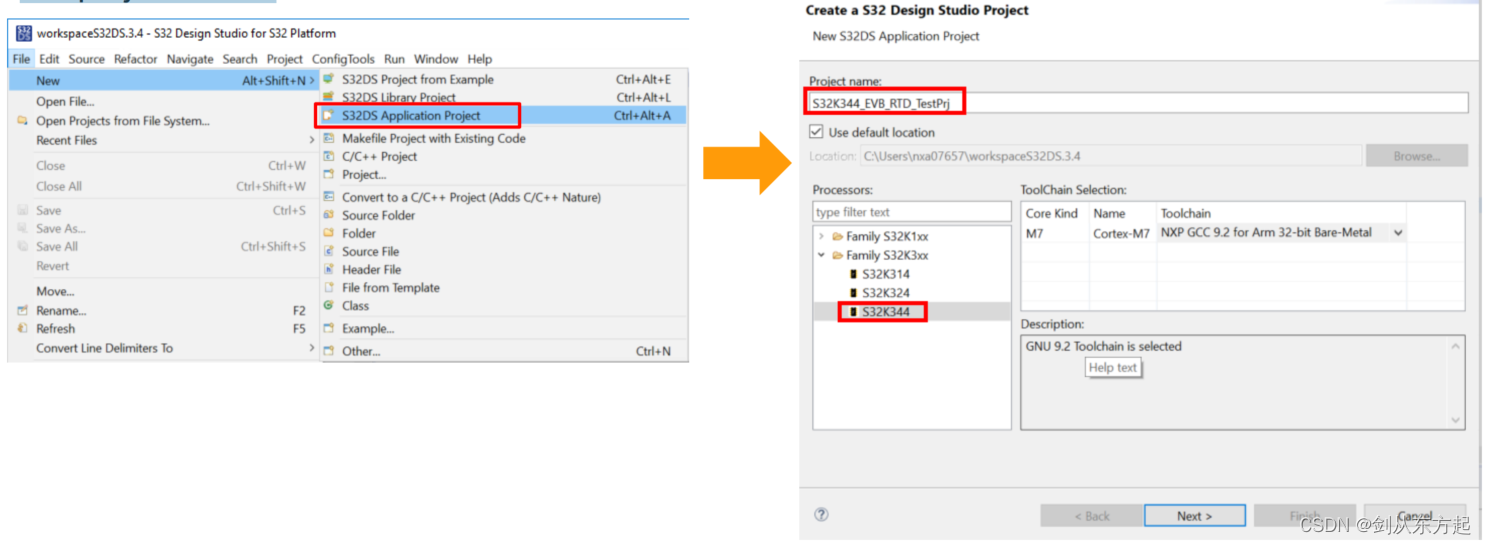Click the Source Folder icon
The width and height of the screenshot is (1486, 544).
tap(328, 215)
